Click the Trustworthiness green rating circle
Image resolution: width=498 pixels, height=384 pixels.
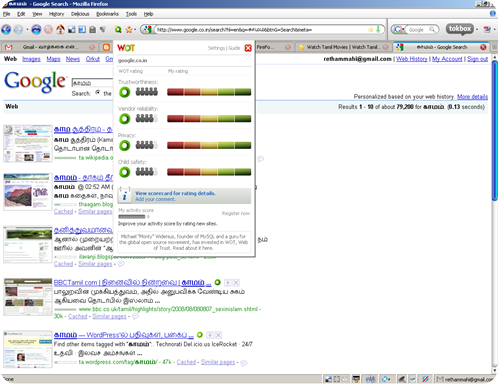pyautogui.click(x=125, y=92)
